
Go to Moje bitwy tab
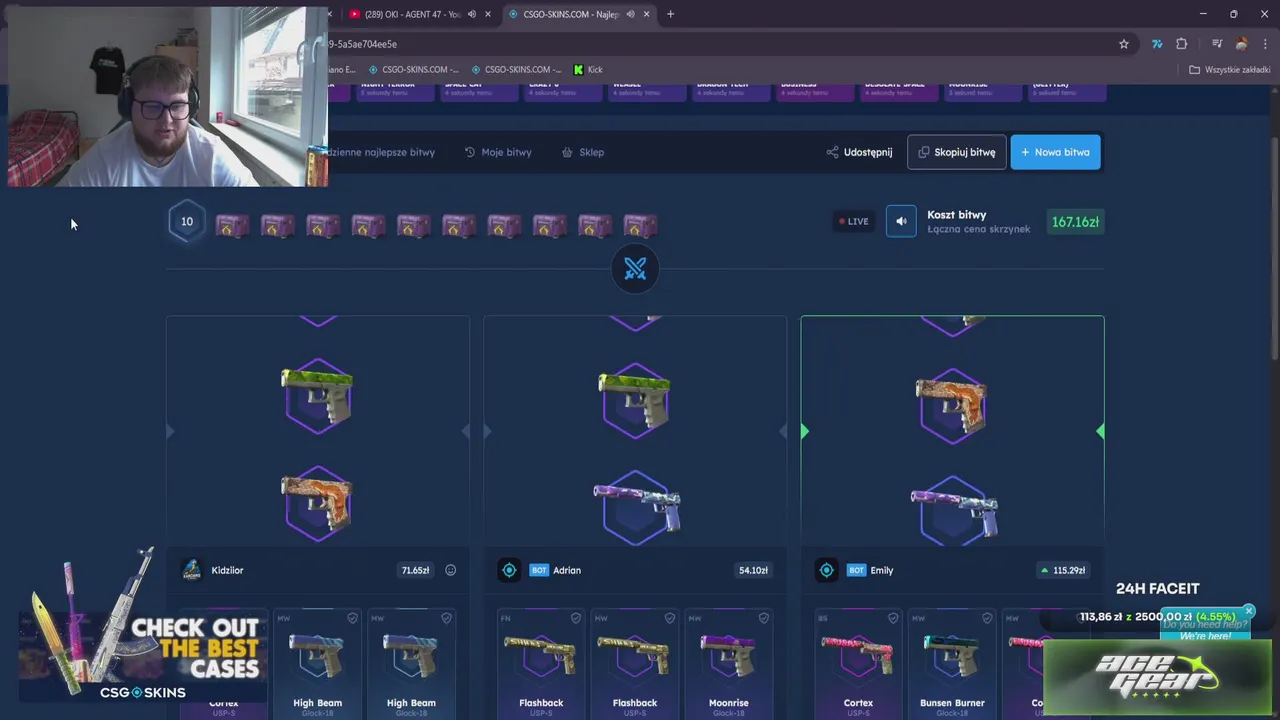click(498, 152)
